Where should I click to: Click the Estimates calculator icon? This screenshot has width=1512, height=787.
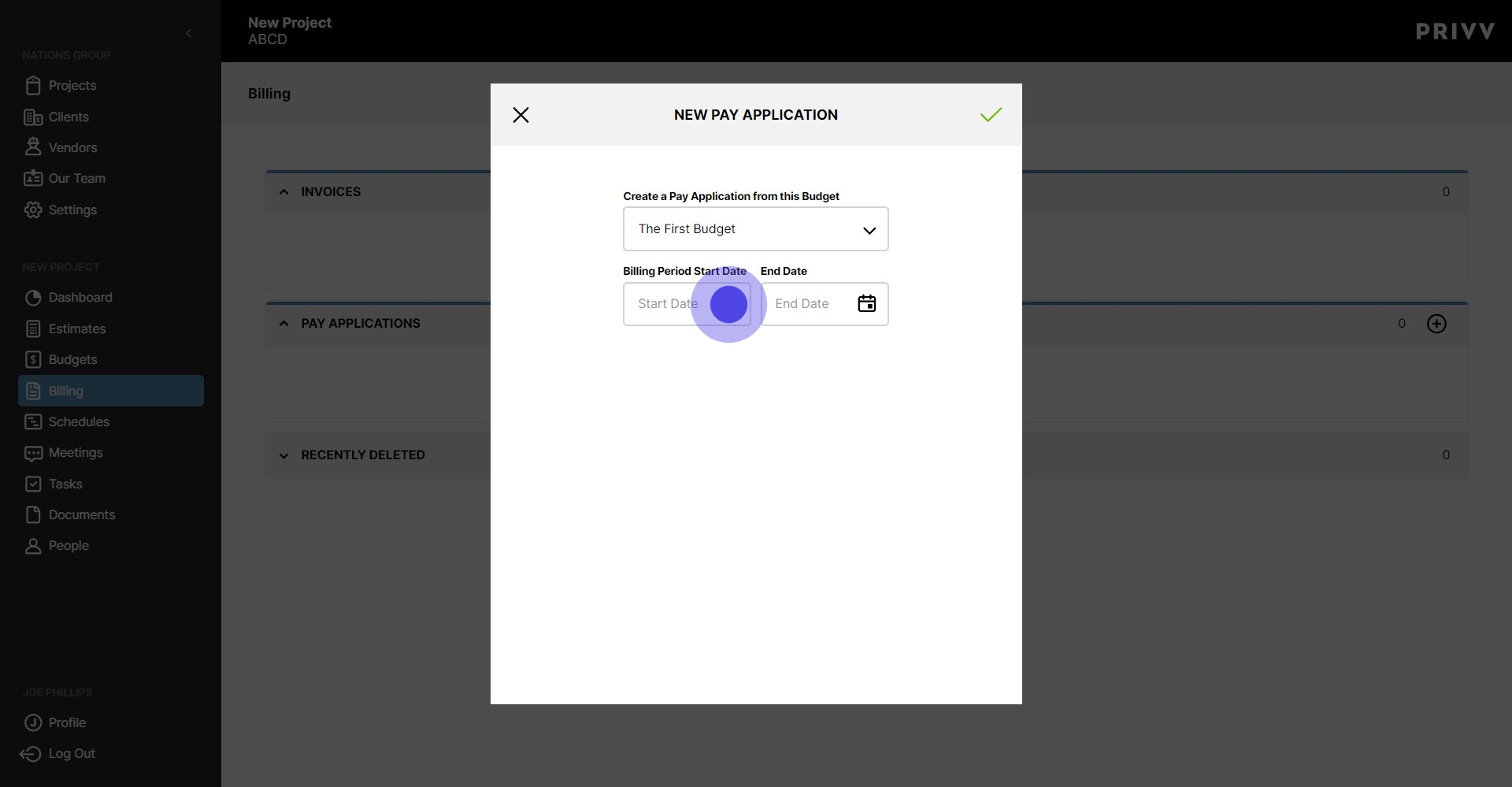[33, 329]
